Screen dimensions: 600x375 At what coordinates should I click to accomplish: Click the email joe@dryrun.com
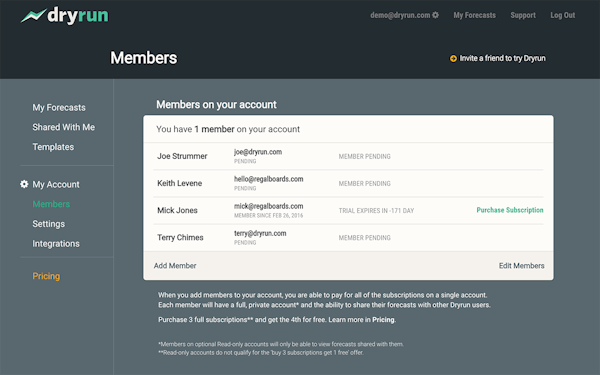point(258,152)
